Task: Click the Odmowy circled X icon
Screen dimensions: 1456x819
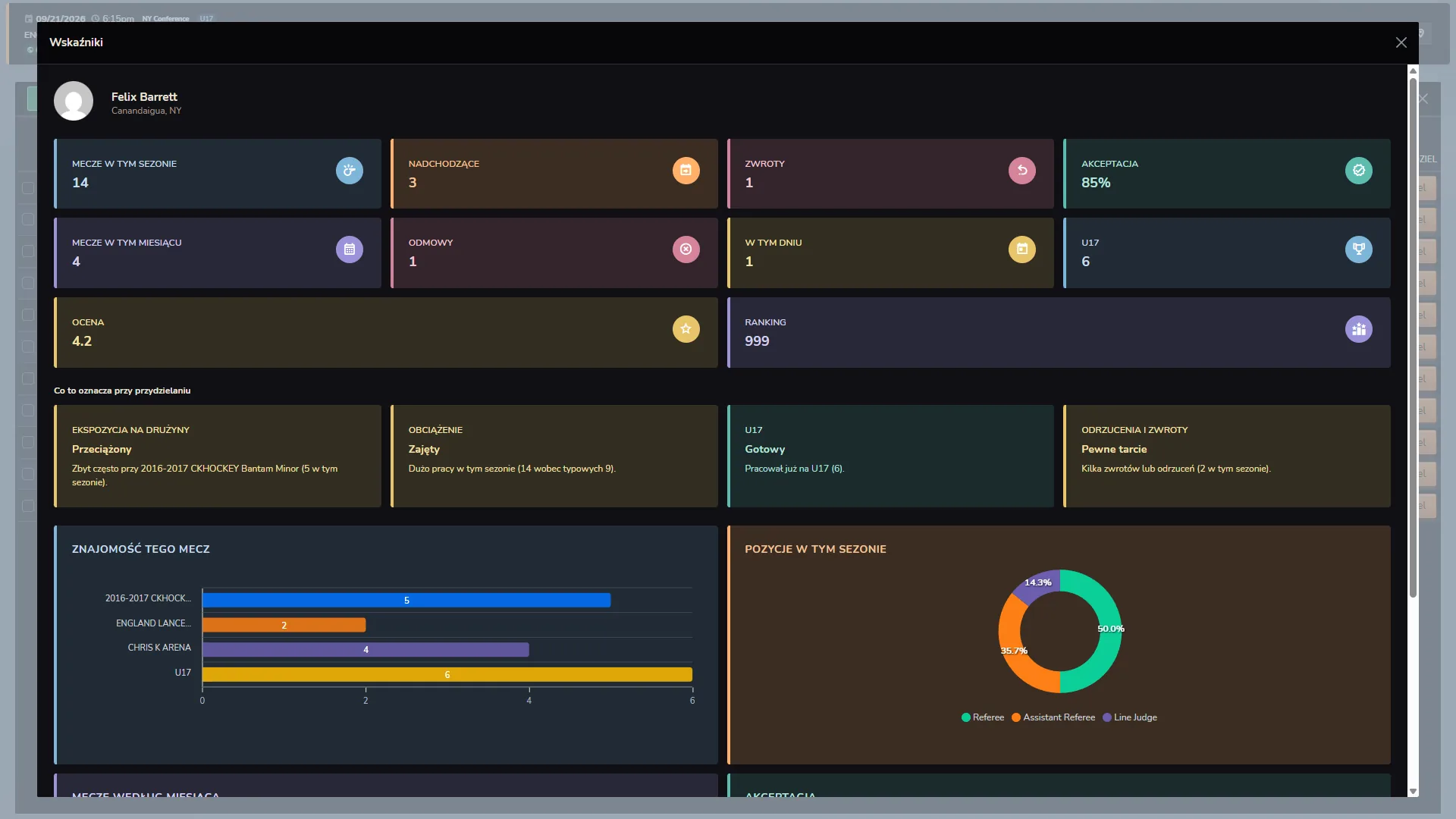Action: pos(686,249)
